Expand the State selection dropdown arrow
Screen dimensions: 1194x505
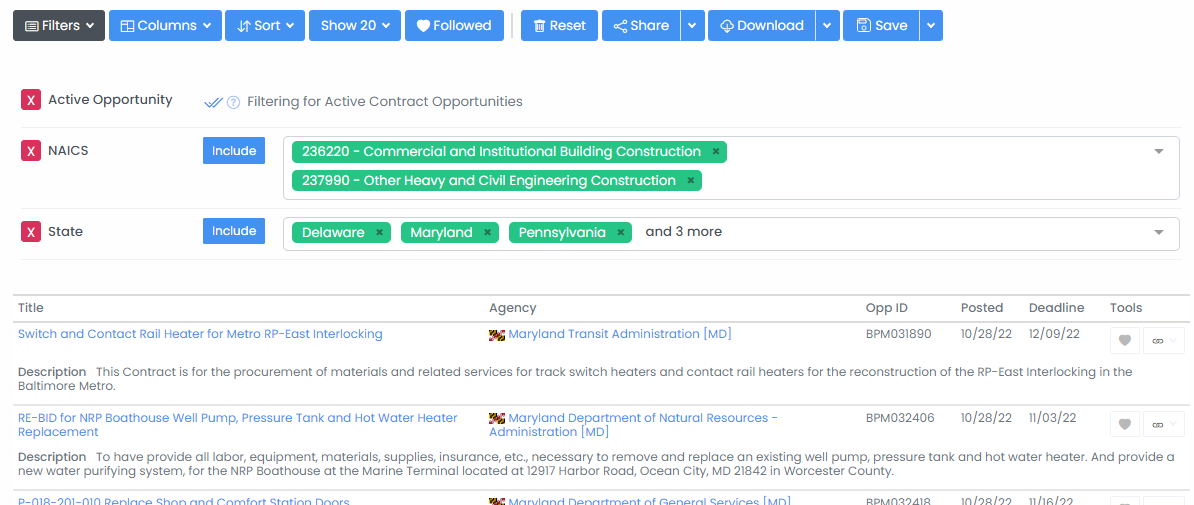(x=1159, y=232)
